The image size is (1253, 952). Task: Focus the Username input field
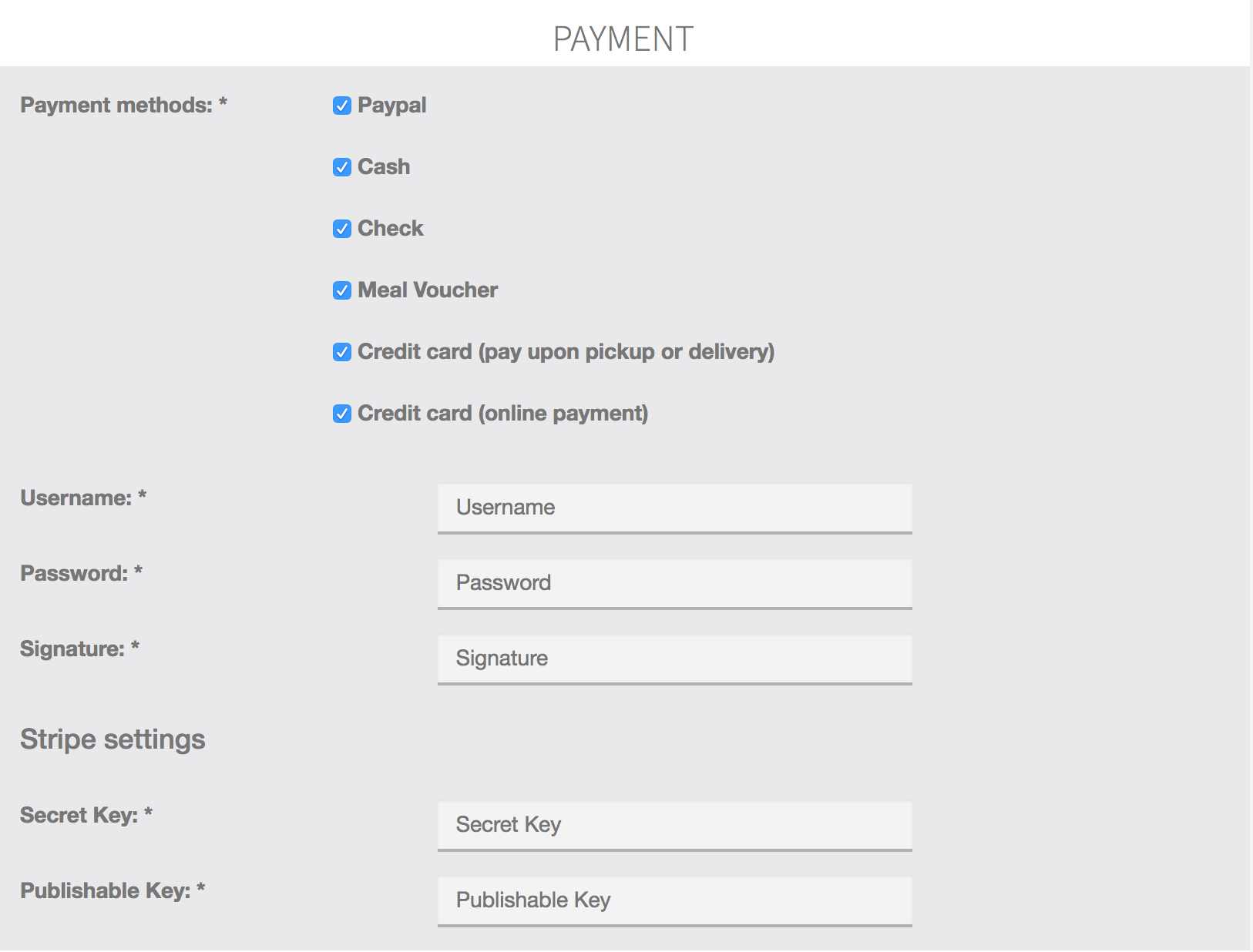click(674, 508)
